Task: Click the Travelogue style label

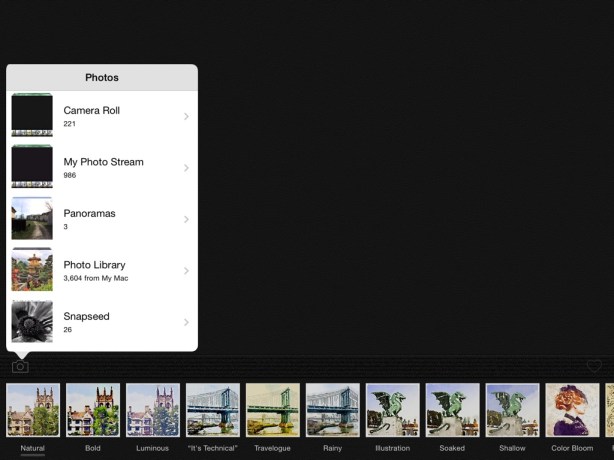Action: point(273,448)
